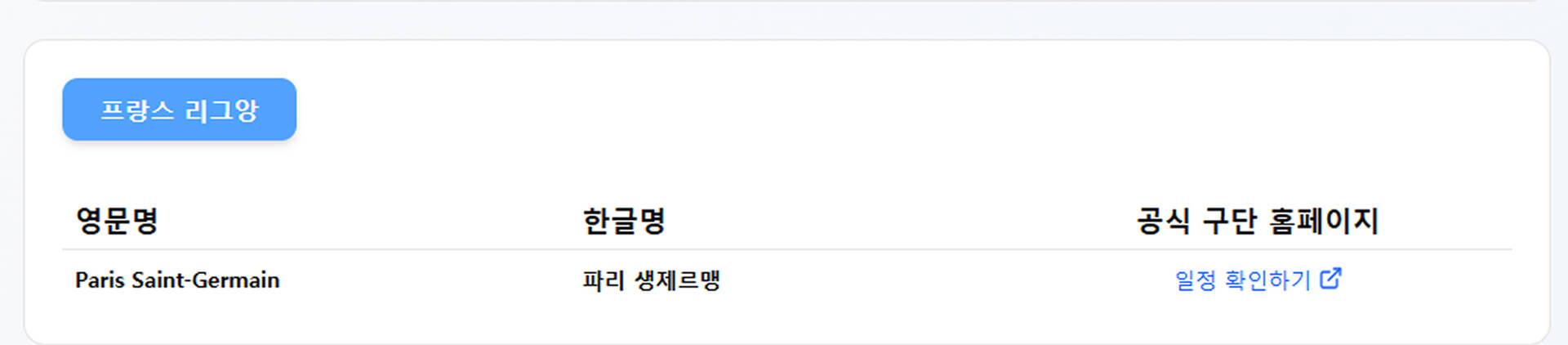Open the 일정 확인하기 schedule link
Image resolution: width=1568 pixels, height=345 pixels.
point(1258,280)
